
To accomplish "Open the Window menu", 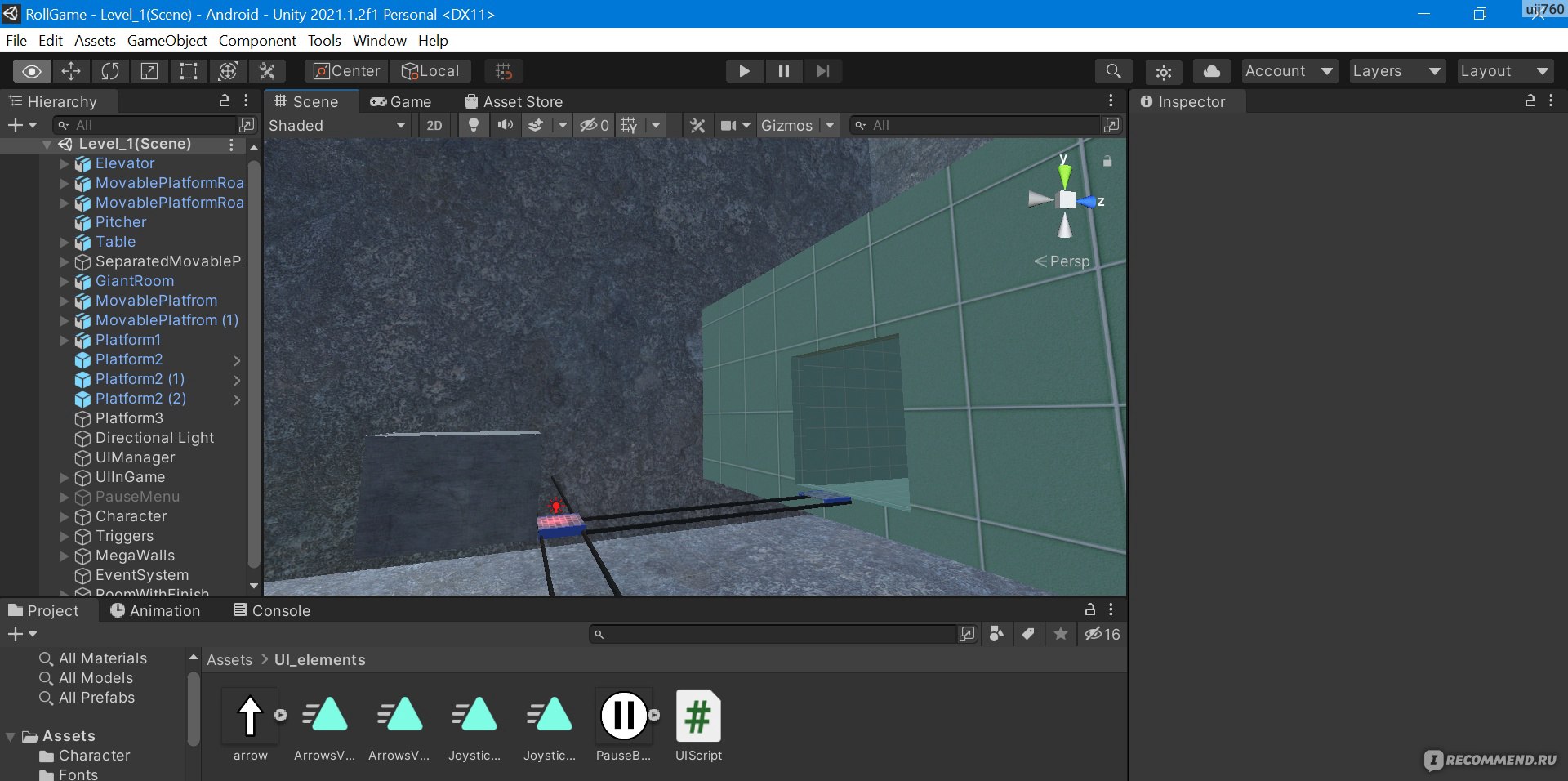I will (x=379, y=40).
